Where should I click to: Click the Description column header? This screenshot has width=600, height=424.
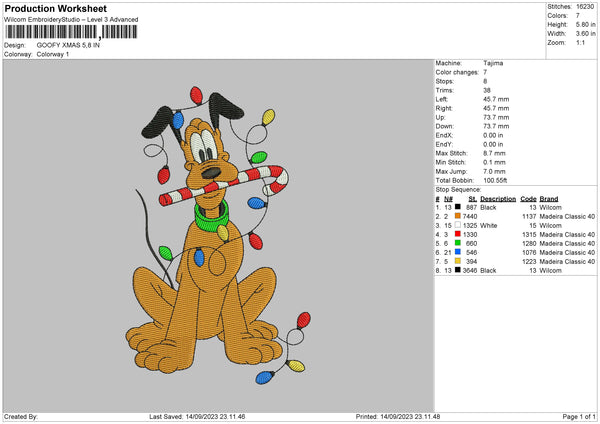tap(498, 199)
